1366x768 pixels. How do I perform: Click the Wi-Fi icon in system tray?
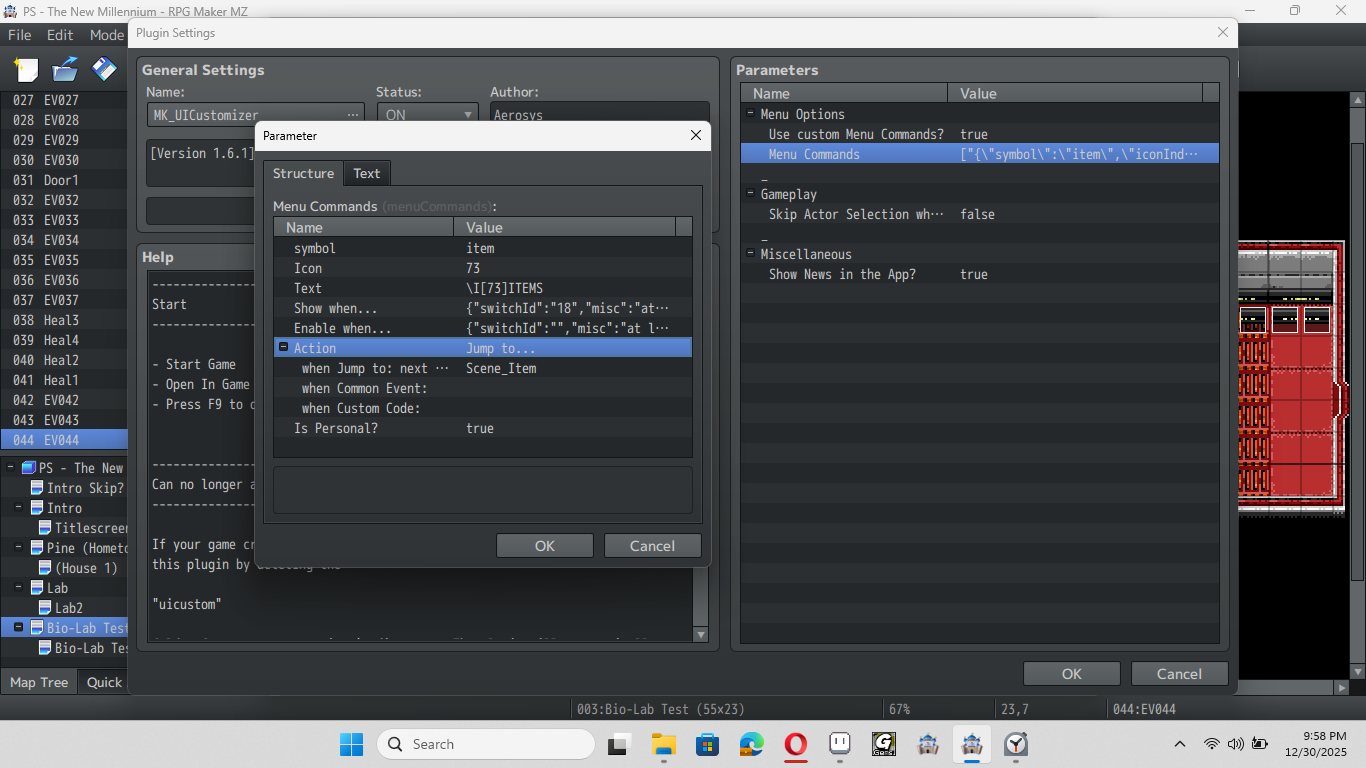click(x=1212, y=744)
